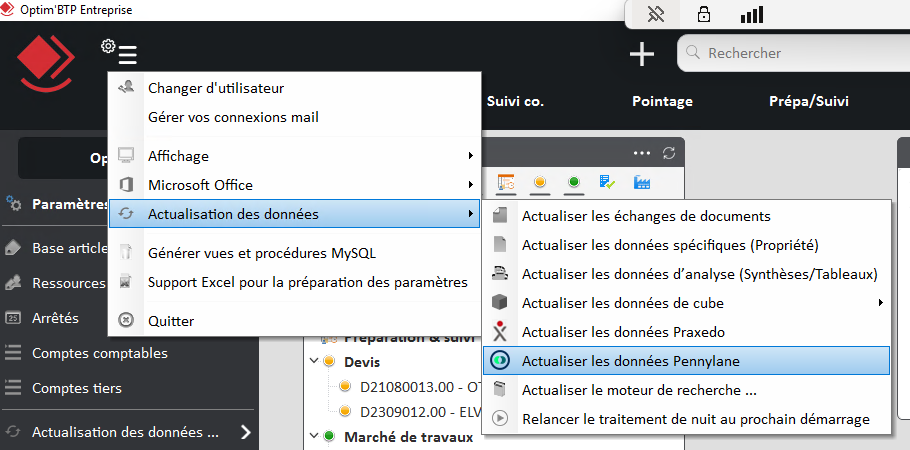910x450 pixels.
Task: Click the gears icon beside Paramètres
Action: coord(13,204)
